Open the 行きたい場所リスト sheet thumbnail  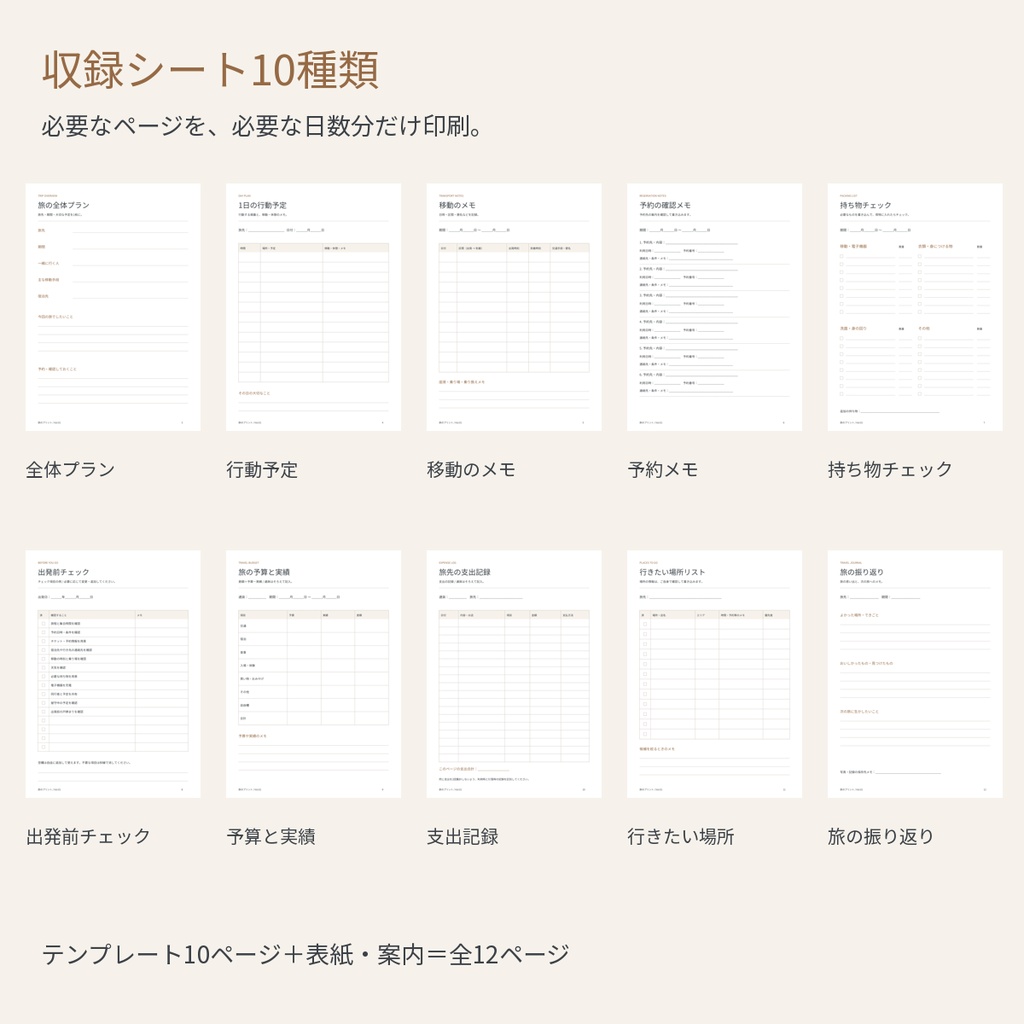point(714,674)
